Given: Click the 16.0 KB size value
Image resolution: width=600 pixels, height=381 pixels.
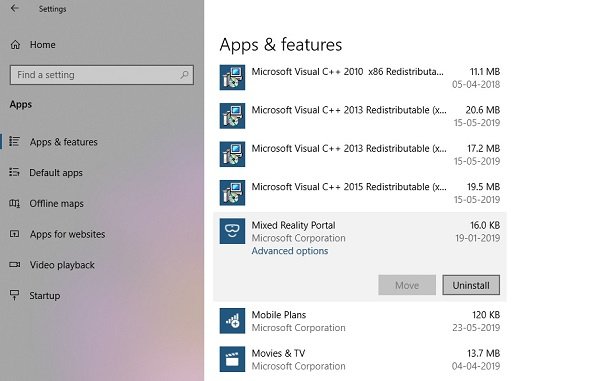Looking at the screenshot, I should coord(485,225).
